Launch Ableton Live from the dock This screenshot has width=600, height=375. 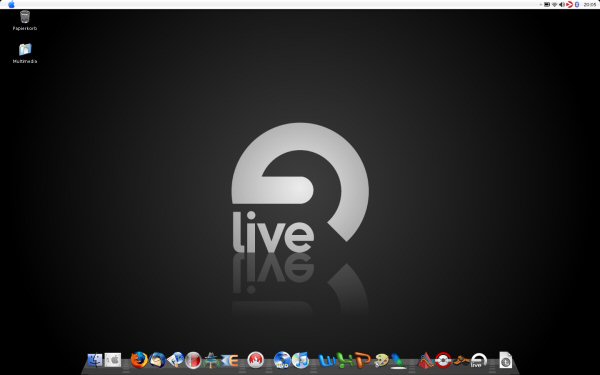coord(478,360)
